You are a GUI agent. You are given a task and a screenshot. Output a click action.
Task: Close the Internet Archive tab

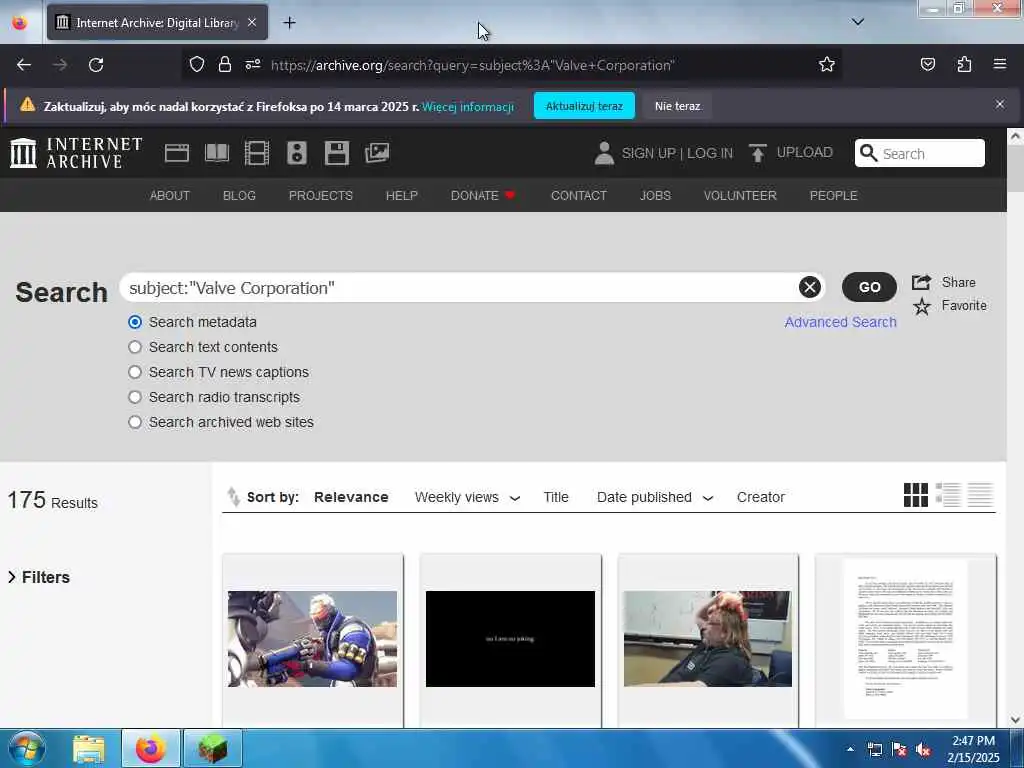(x=252, y=23)
